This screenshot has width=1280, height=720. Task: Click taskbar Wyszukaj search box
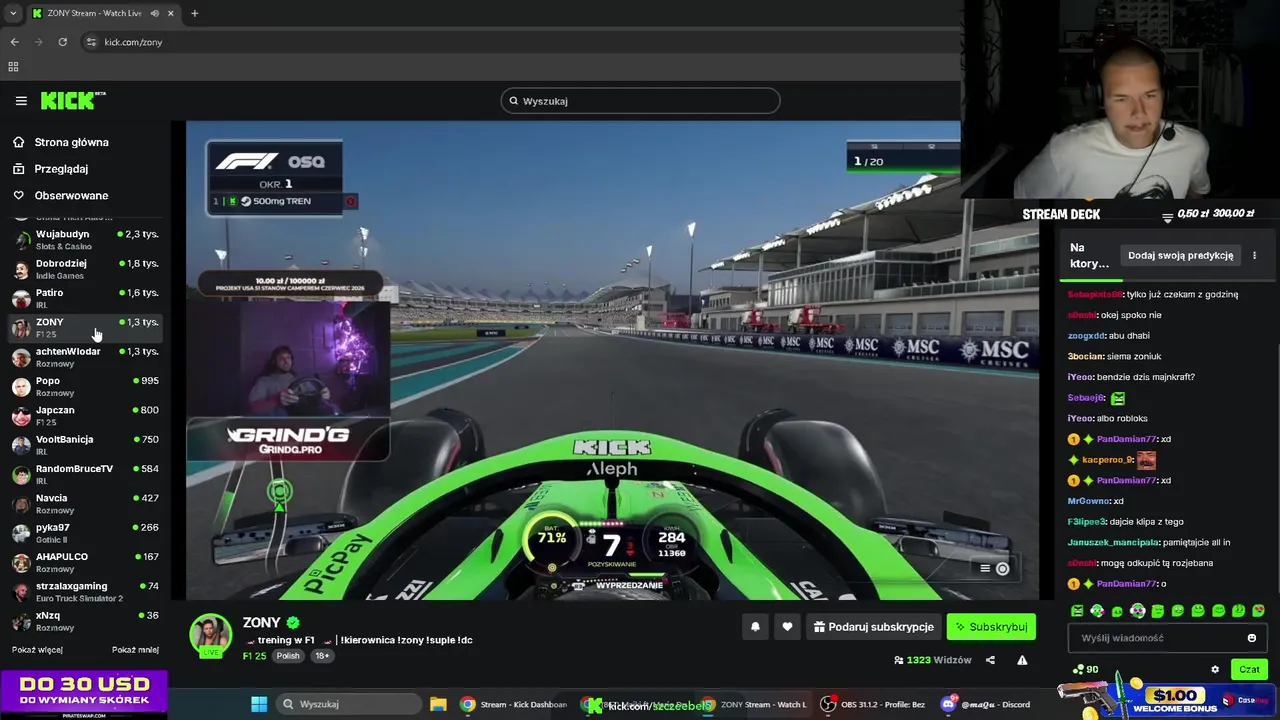tap(347, 704)
